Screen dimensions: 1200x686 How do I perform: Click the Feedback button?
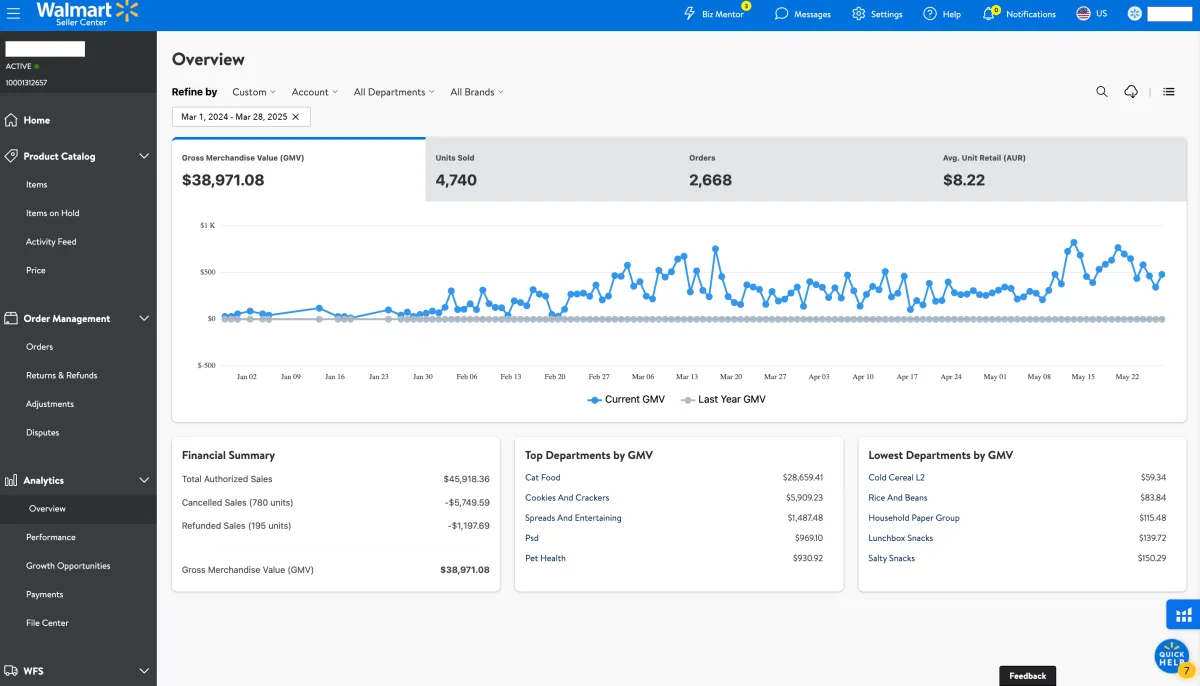[x=1027, y=676]
